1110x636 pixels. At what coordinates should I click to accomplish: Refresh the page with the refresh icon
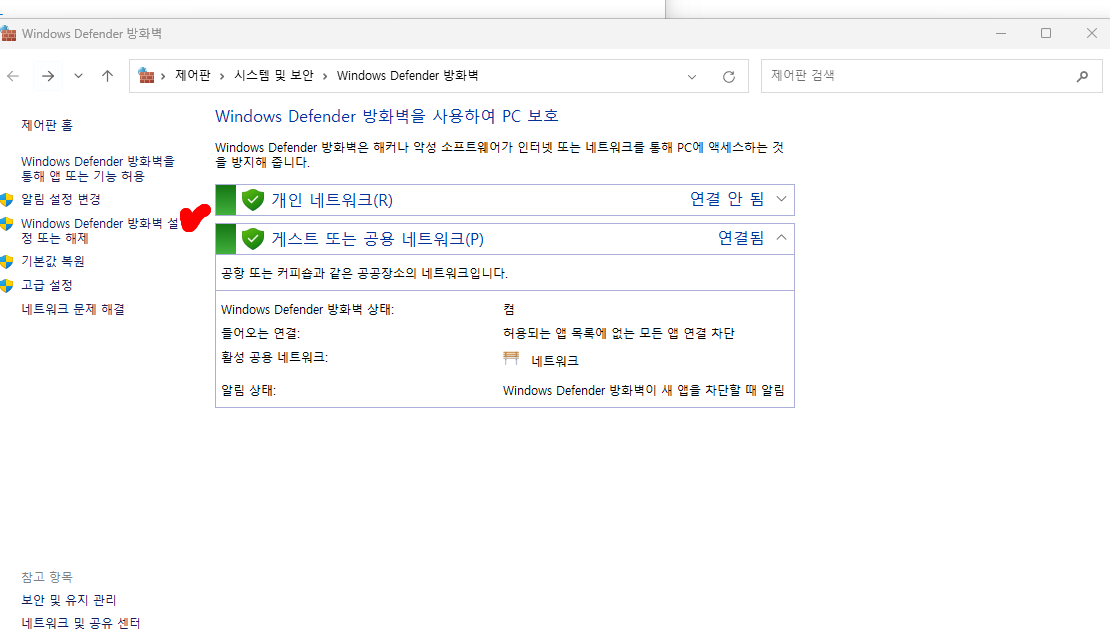pos(728,76)
